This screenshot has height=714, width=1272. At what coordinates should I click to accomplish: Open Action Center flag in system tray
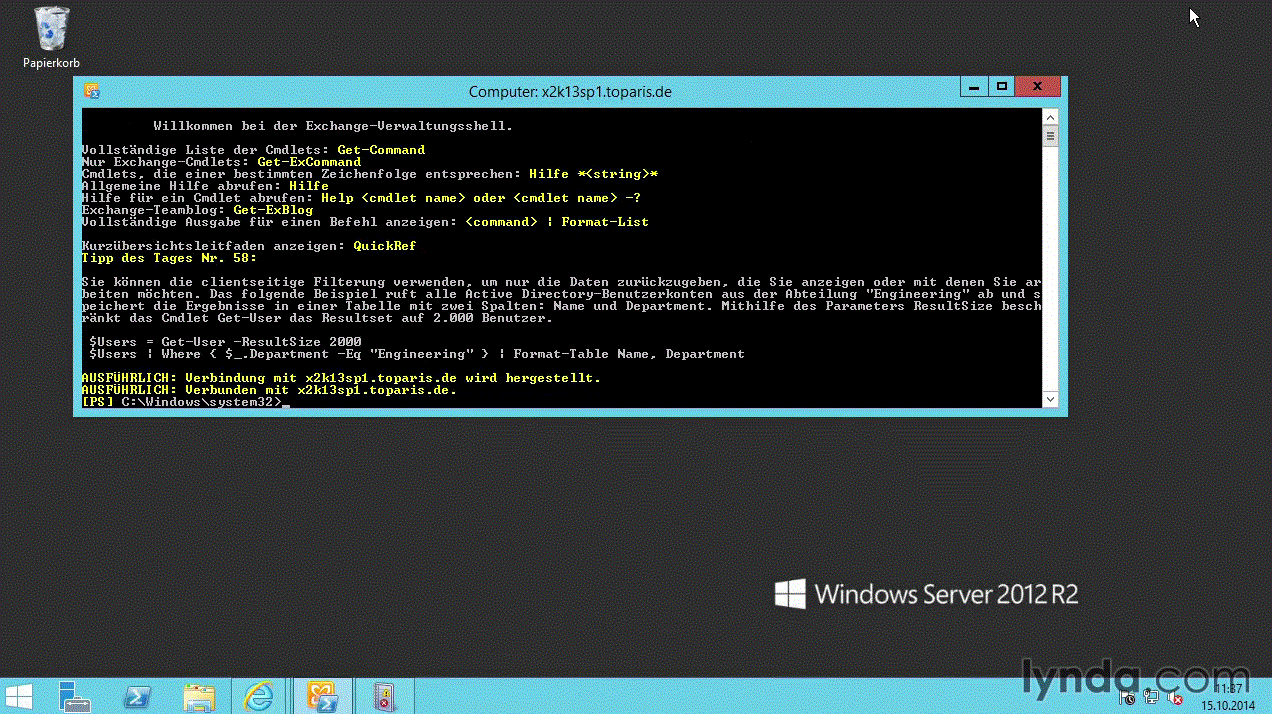coord(1127,698)
